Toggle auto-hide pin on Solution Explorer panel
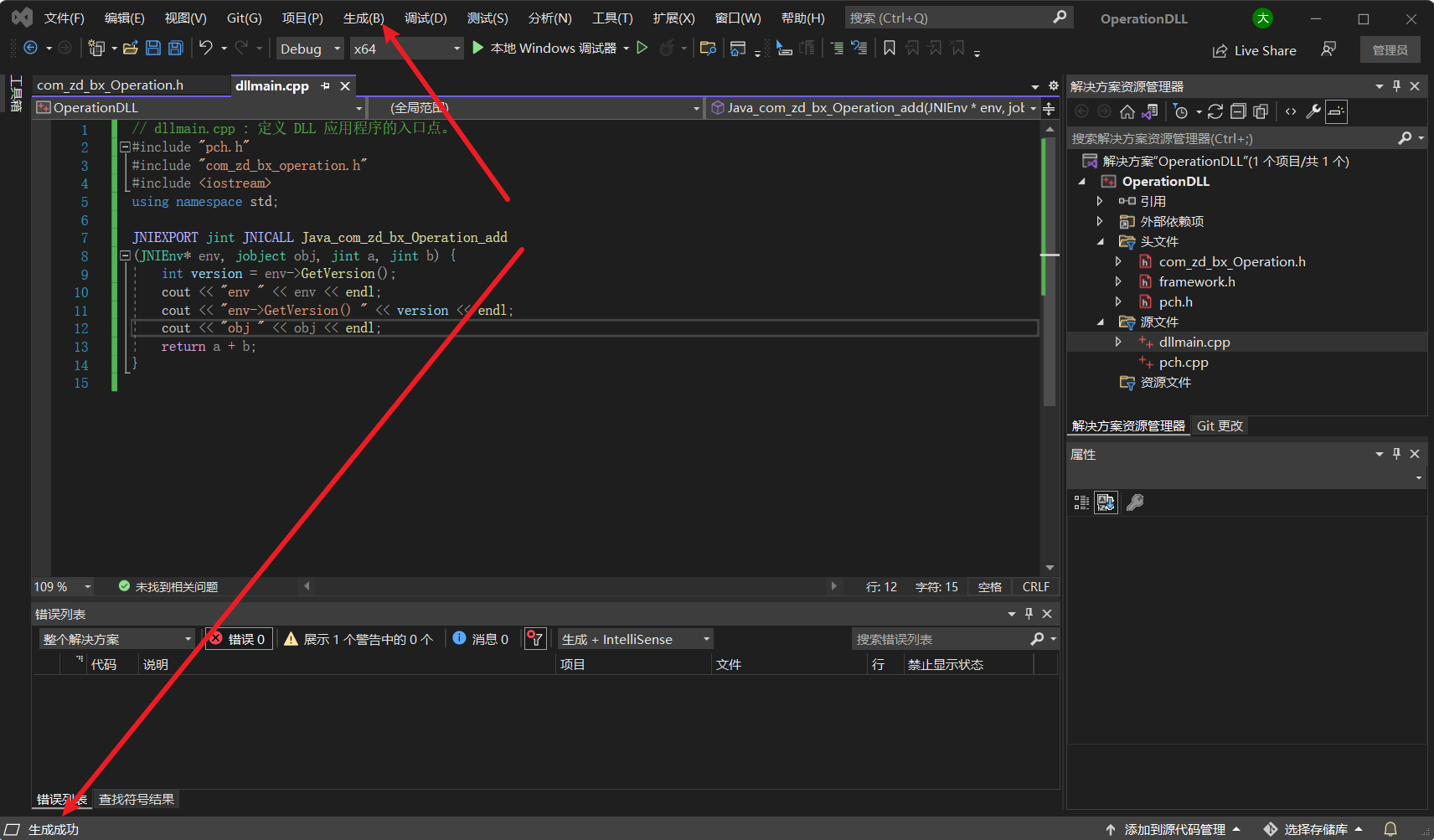 1396,86
